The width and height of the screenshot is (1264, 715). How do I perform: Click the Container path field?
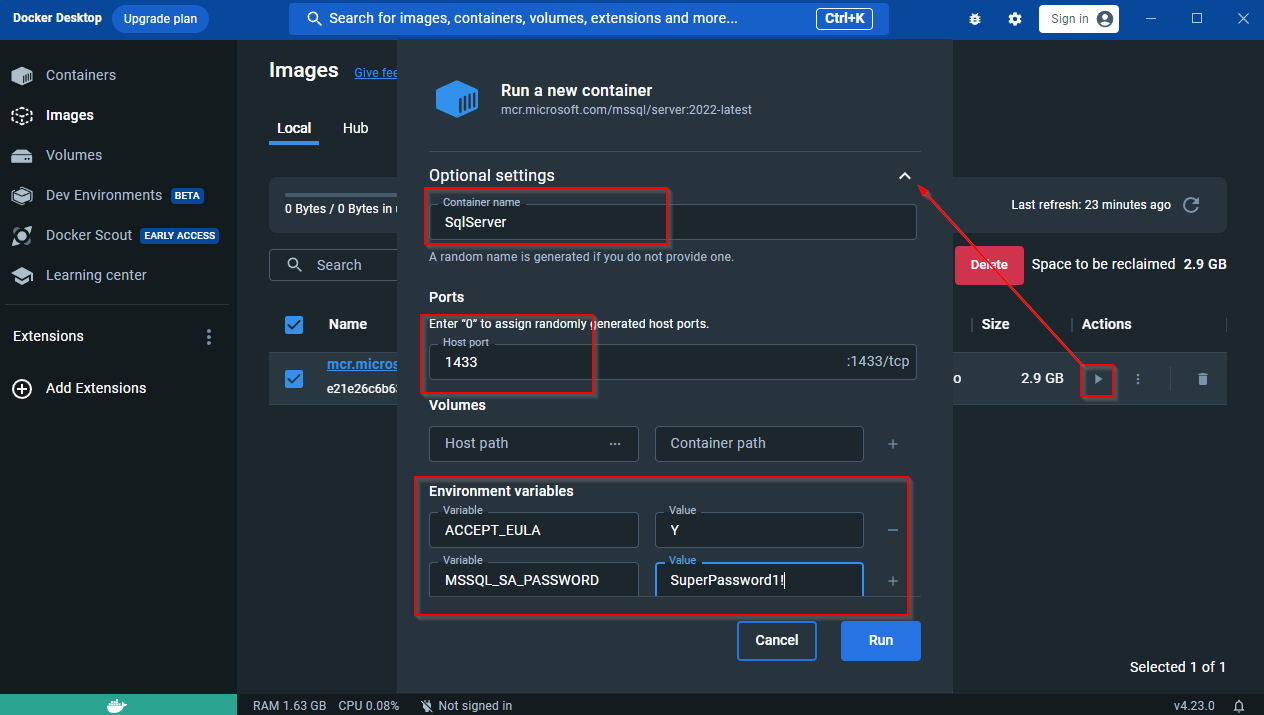(x=759, y=444)
